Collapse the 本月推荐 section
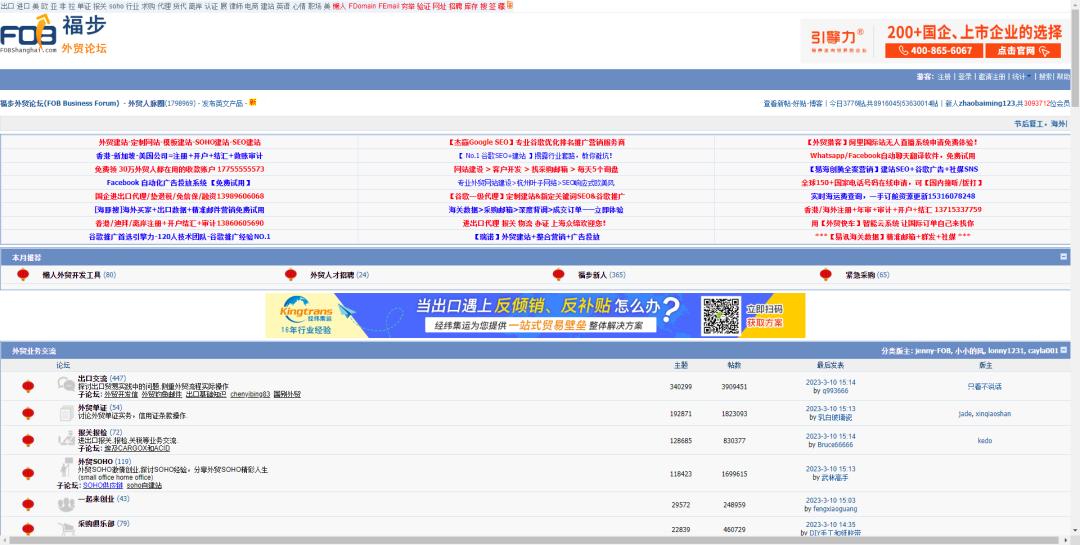The width and height of the screenshot is (1080, 545). pyautogui.click(x=1063, y=256)
